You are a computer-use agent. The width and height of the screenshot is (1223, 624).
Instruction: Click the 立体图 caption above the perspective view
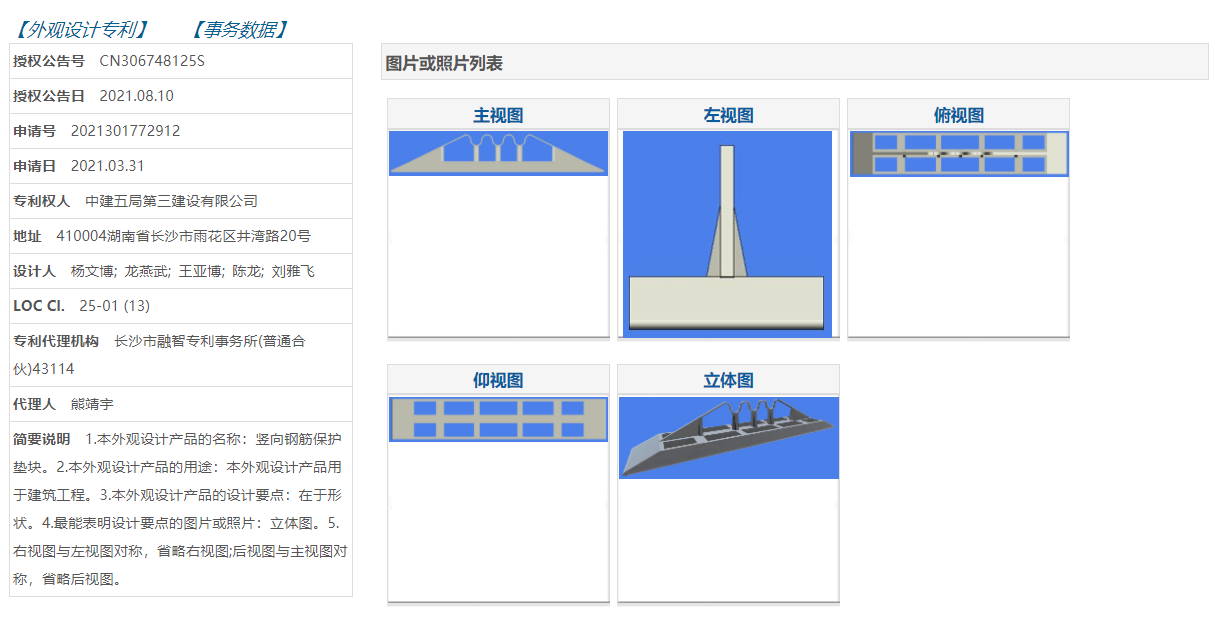tap(727, 379)
